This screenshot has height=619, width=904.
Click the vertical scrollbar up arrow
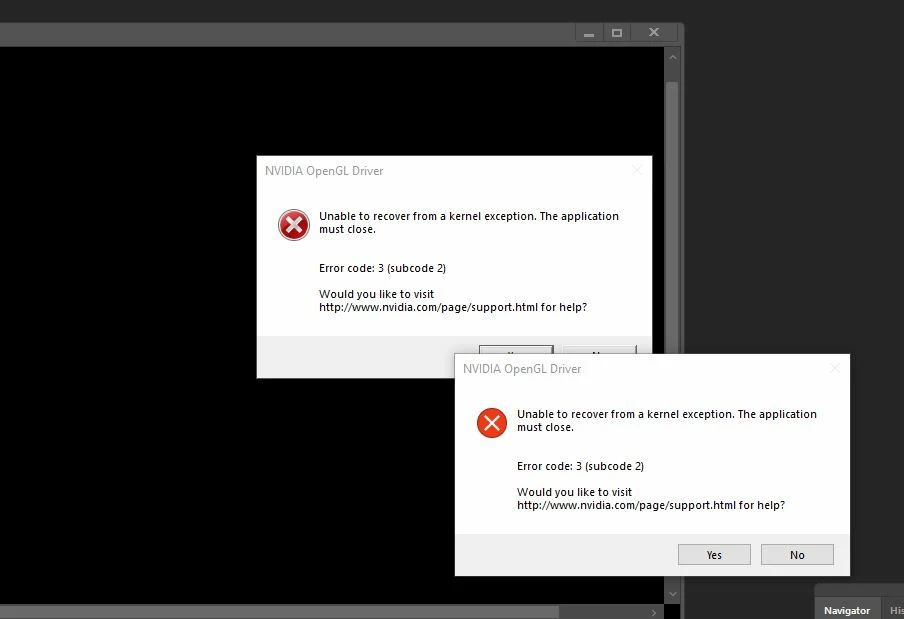click(x=672, y=58)
